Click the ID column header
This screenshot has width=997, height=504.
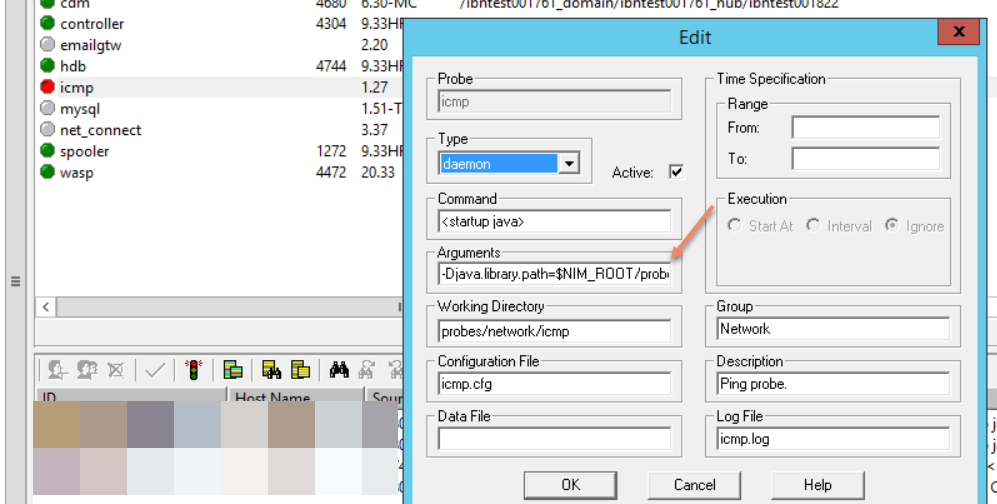point(131,397)
